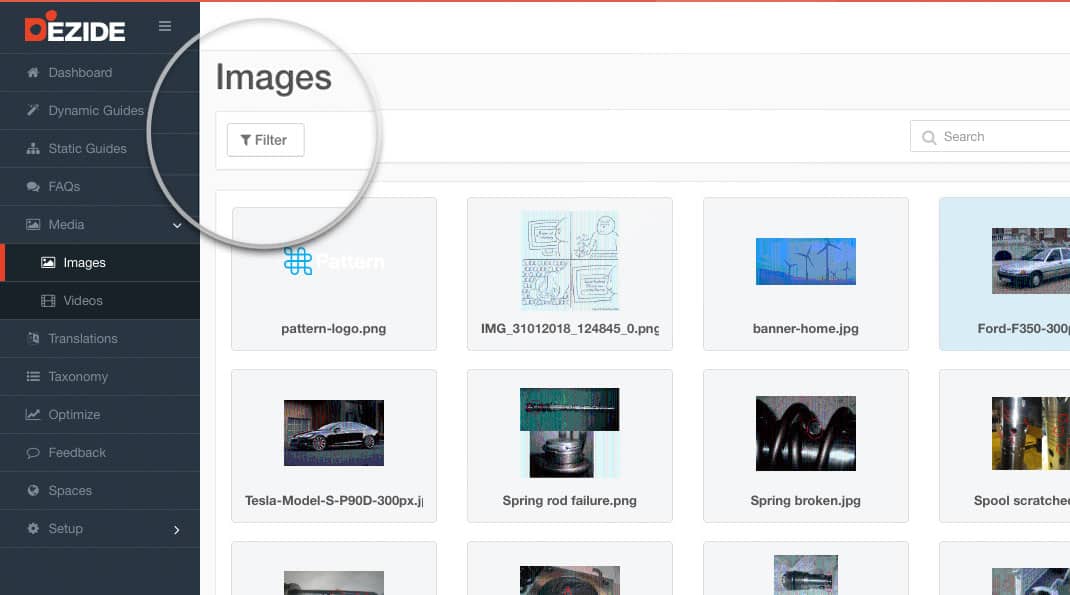Click the Dynamic Guides wand icon
Viewport: 1070px width, 595px height.
pyautogui.click(x=33, y=111)
